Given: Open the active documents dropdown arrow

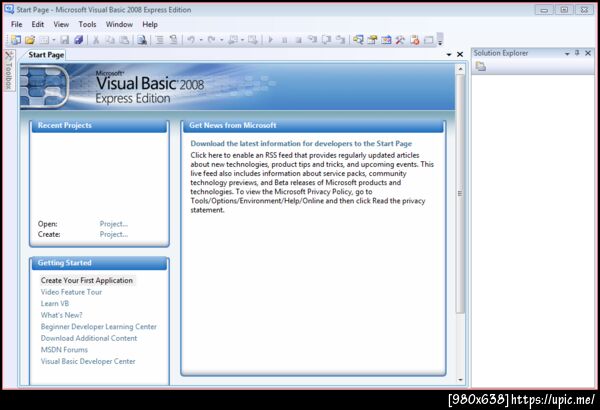Looking at the screenshot, I should click(x=449, y=55).
